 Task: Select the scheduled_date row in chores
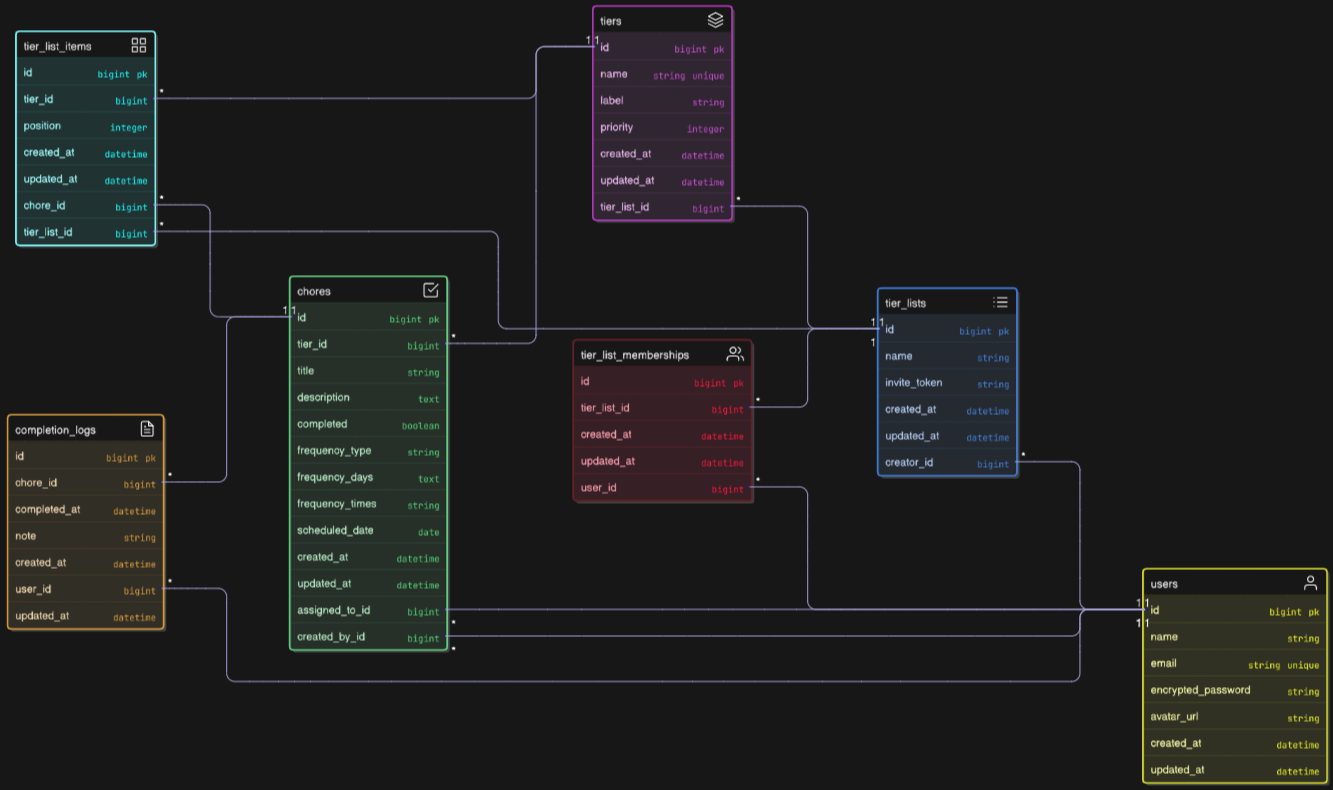pyautogui.click(x=369, y=531)
